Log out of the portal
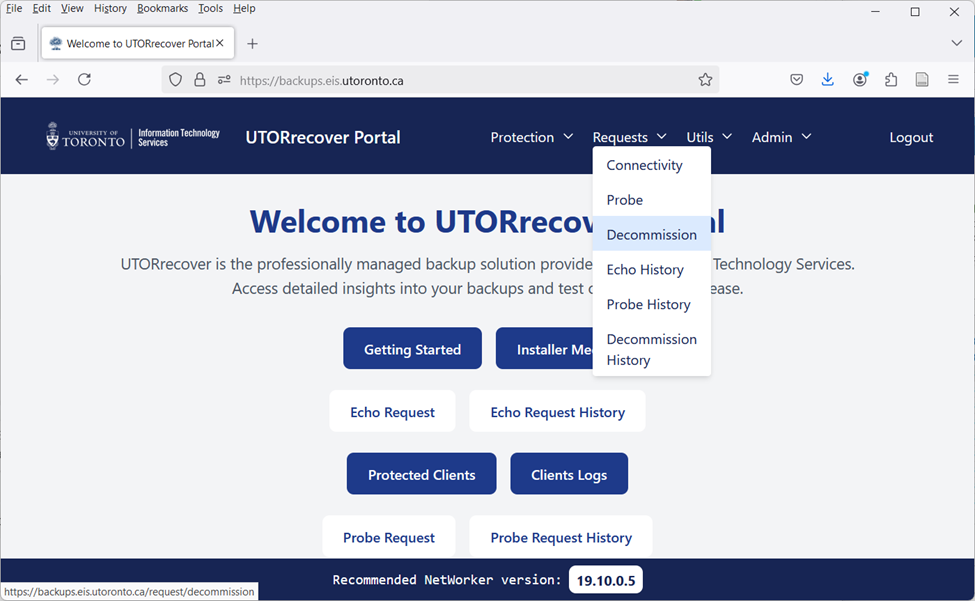This screenshot has height=601, width=975. click(911, 137)
